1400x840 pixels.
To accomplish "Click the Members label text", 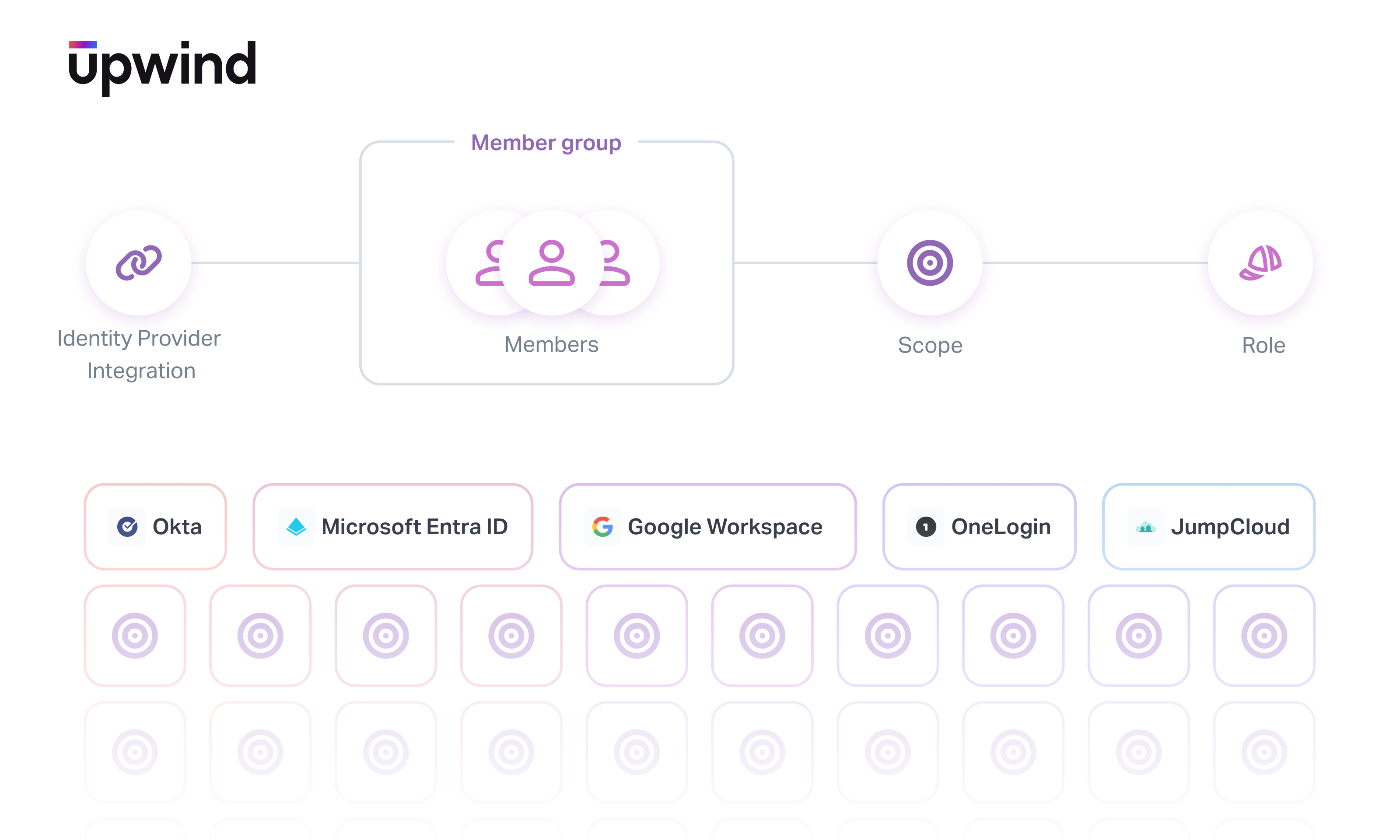I will point(551,344).
